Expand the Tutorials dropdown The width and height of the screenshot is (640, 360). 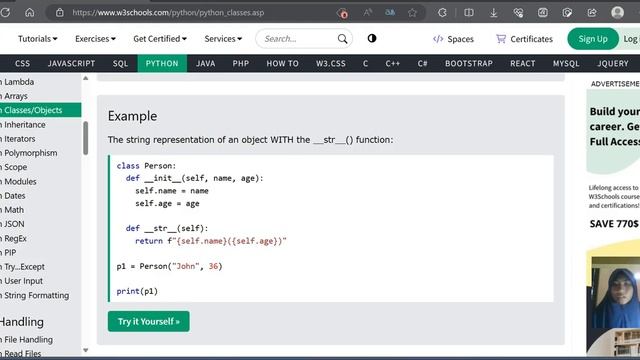tap(38, 39)
